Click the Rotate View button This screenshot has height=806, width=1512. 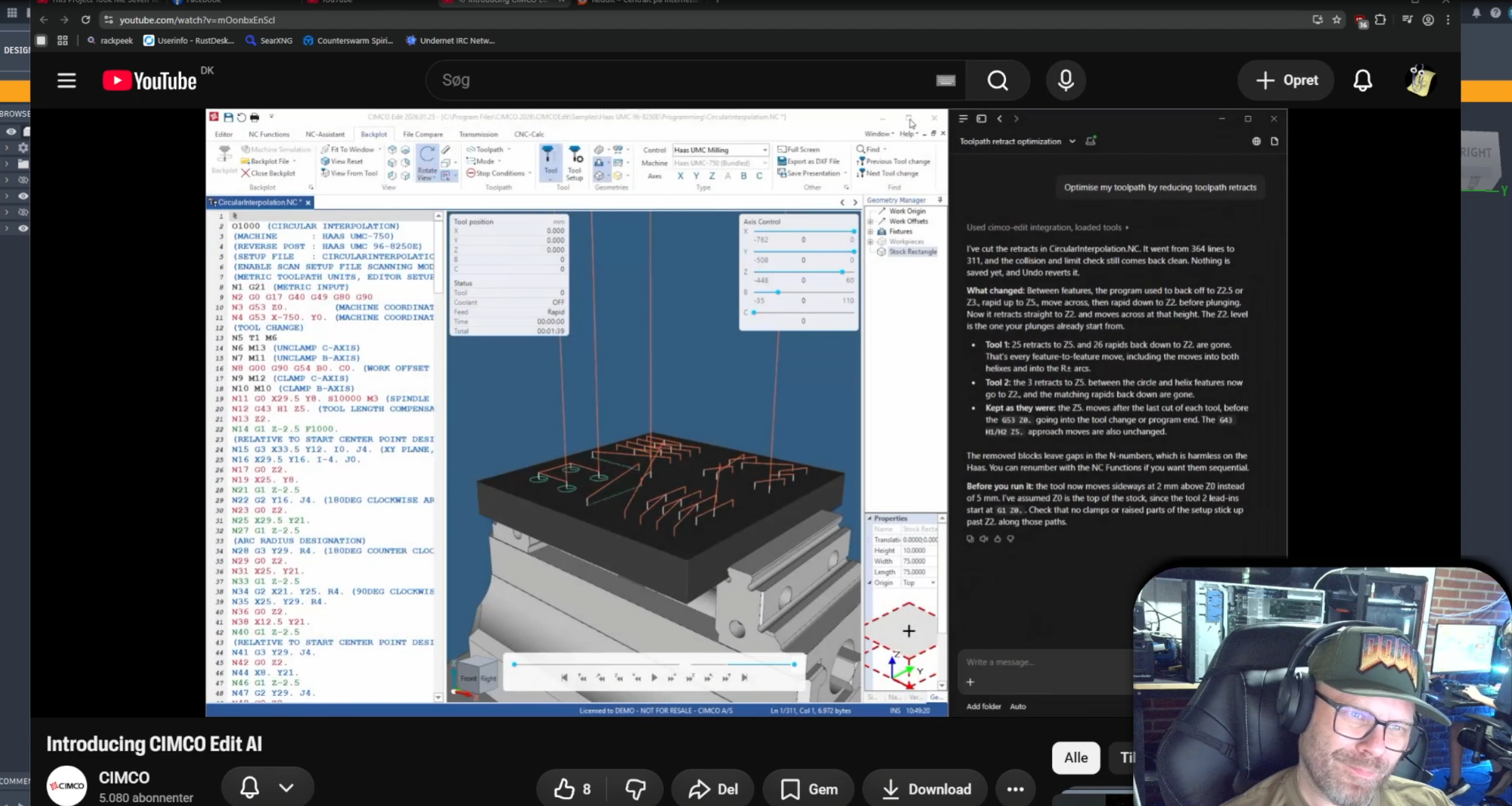[x=427, y=163]
